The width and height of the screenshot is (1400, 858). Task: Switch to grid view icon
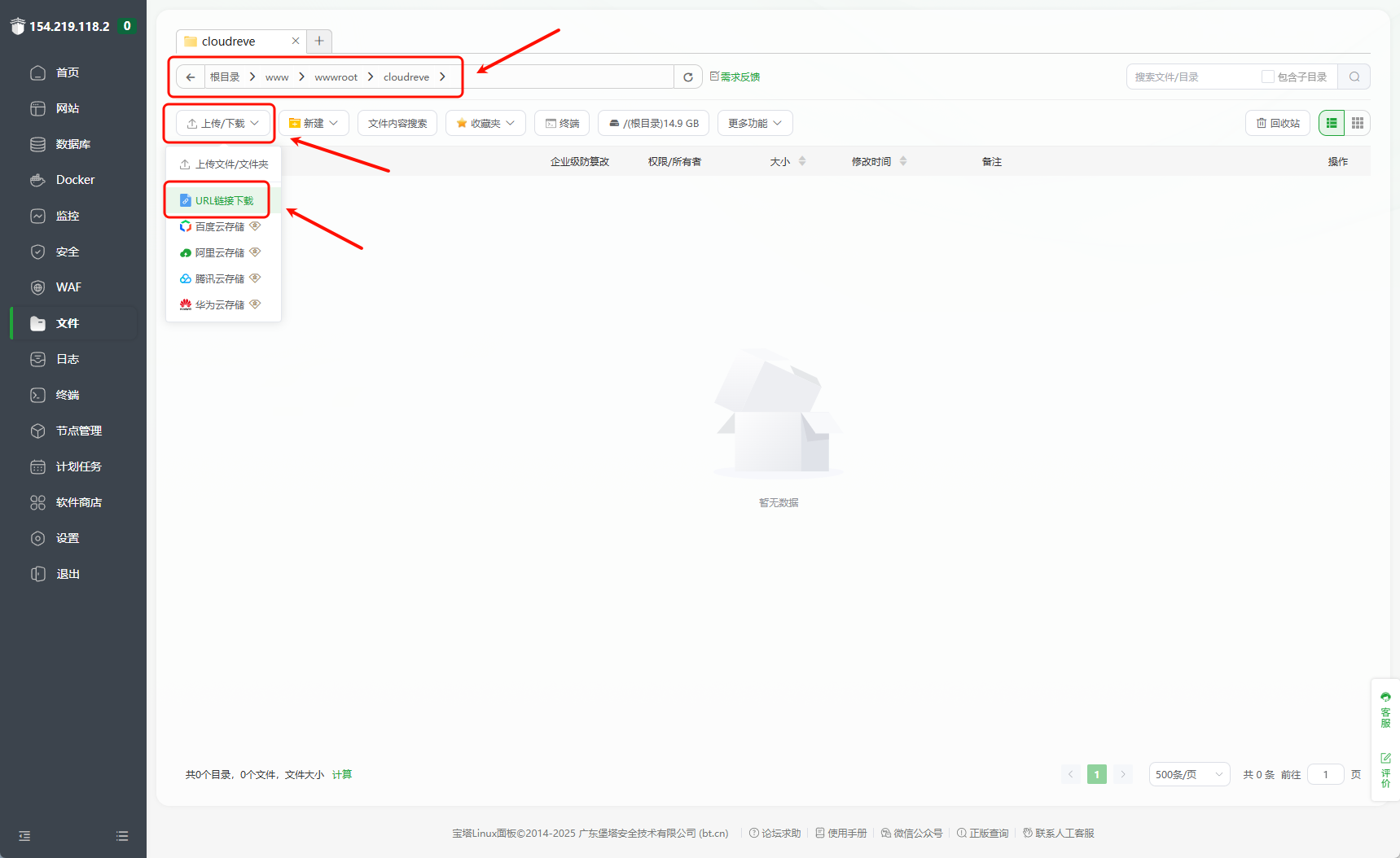1358,123
